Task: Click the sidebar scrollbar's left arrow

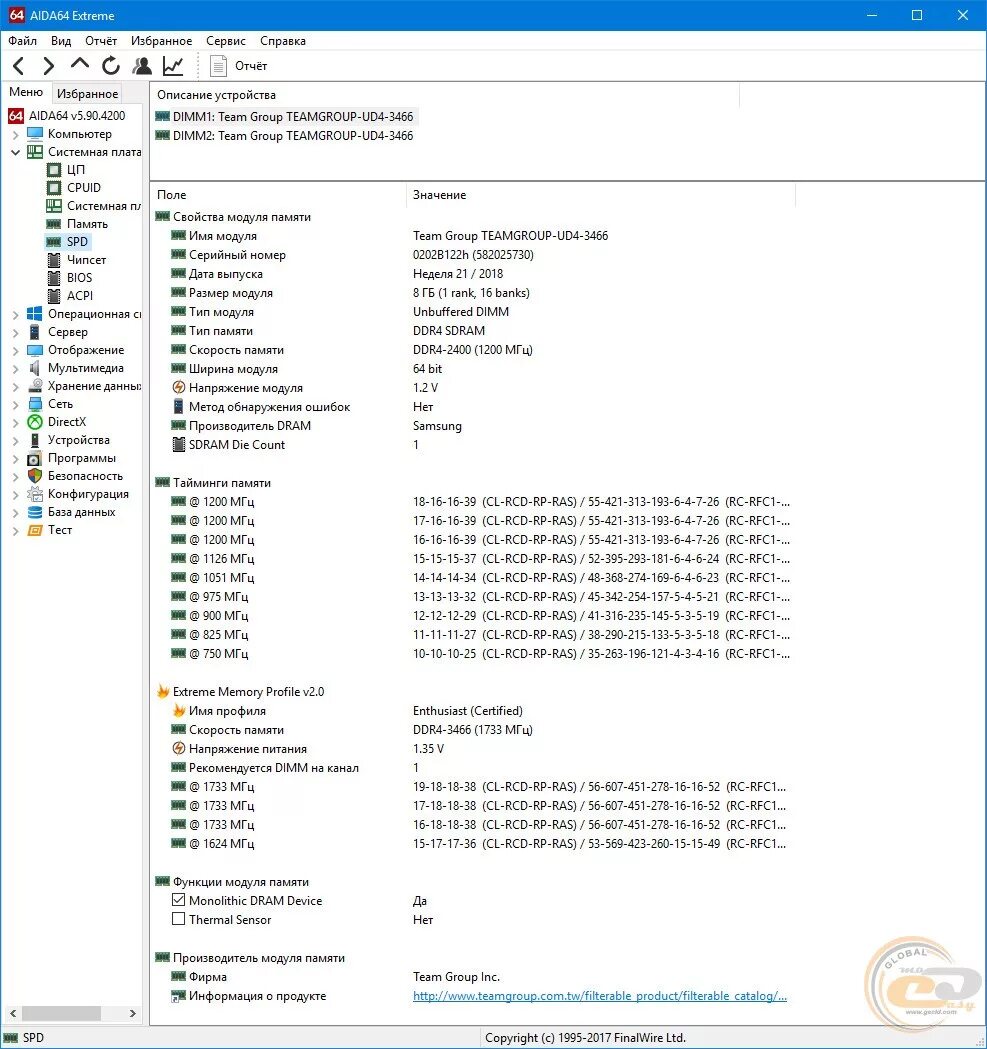Action: click(13, 1013)
